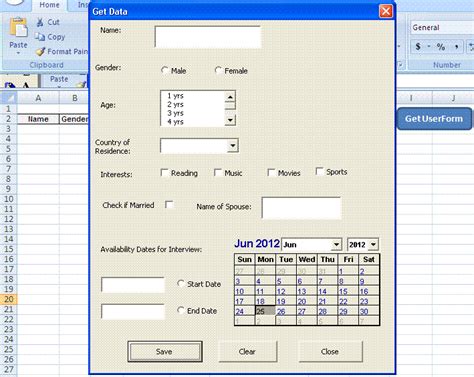Click the Clear button

pos(248,351)
